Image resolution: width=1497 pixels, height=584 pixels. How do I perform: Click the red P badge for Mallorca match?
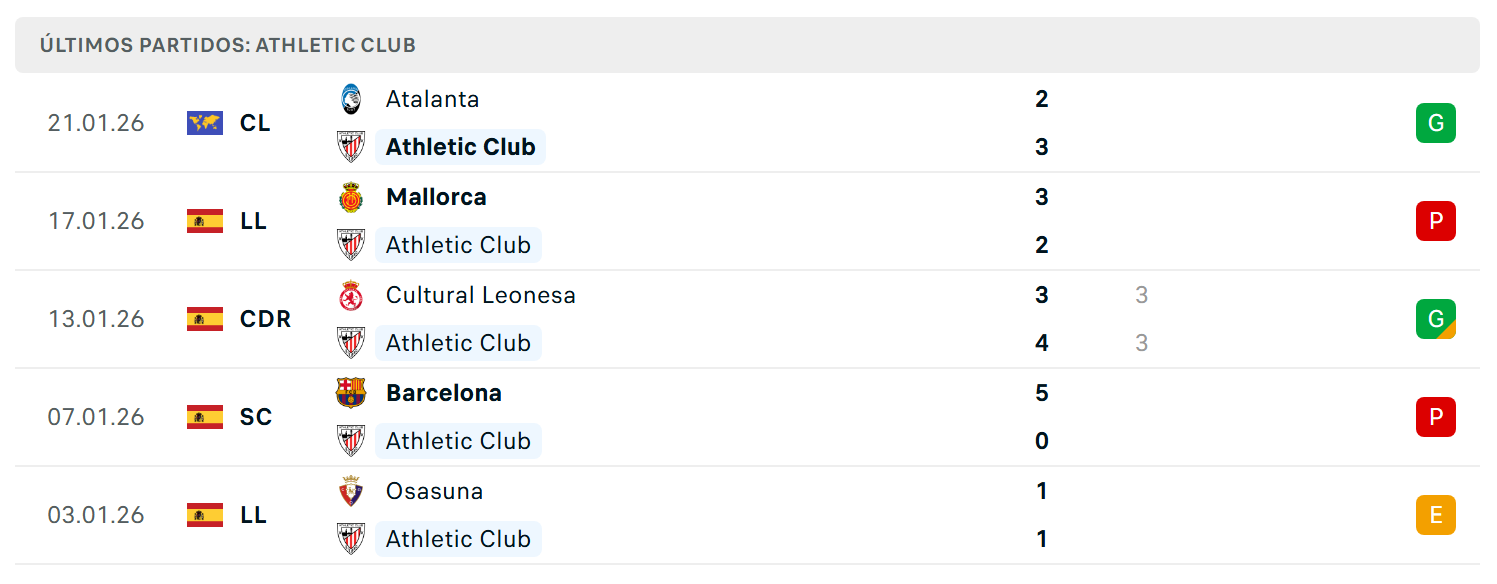click(x=1436, y=221)
